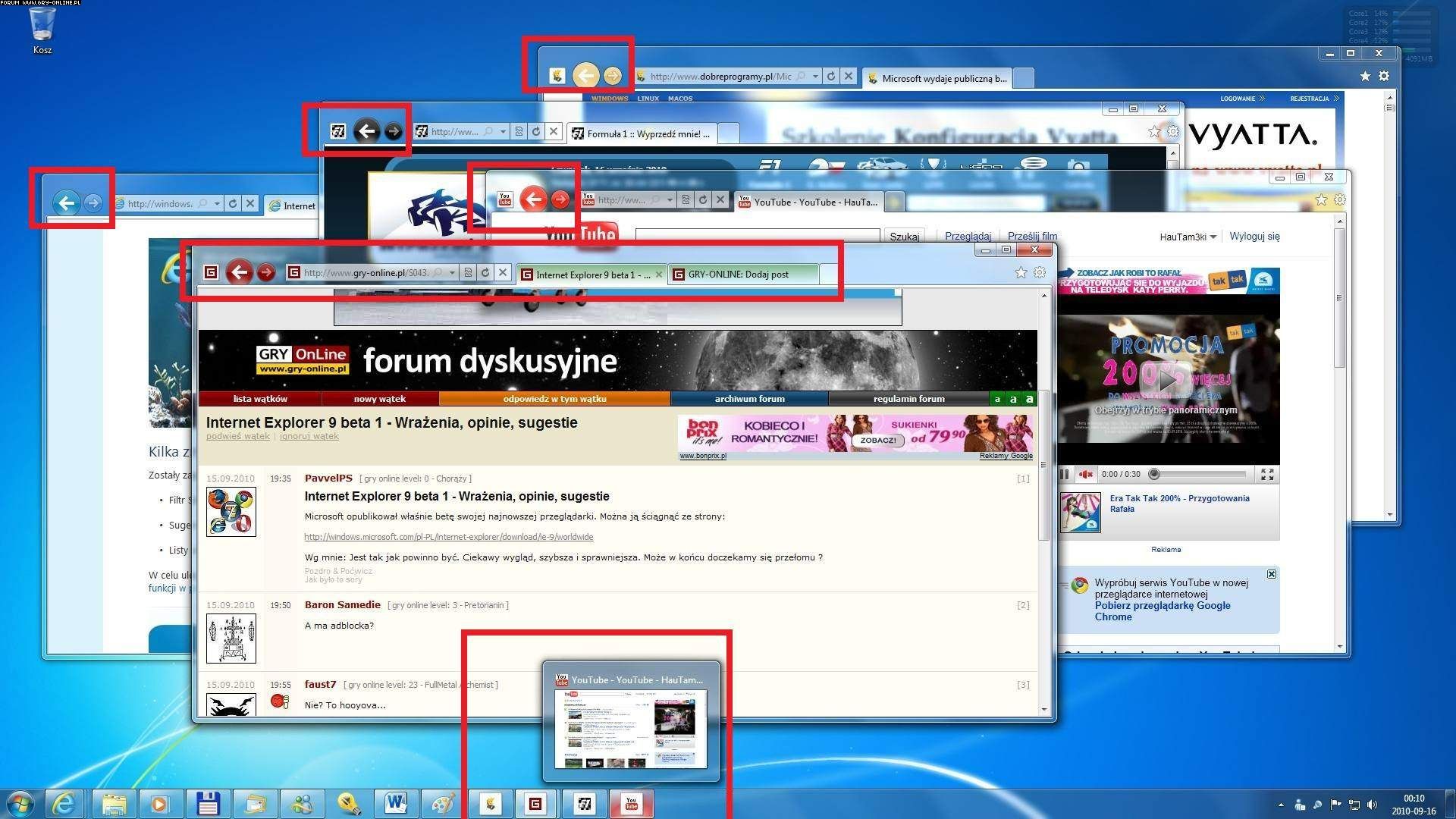The image size is (1456, 819).
Task: Click 'odpowiedz w tym wątku' forum button
Action: 555,399
